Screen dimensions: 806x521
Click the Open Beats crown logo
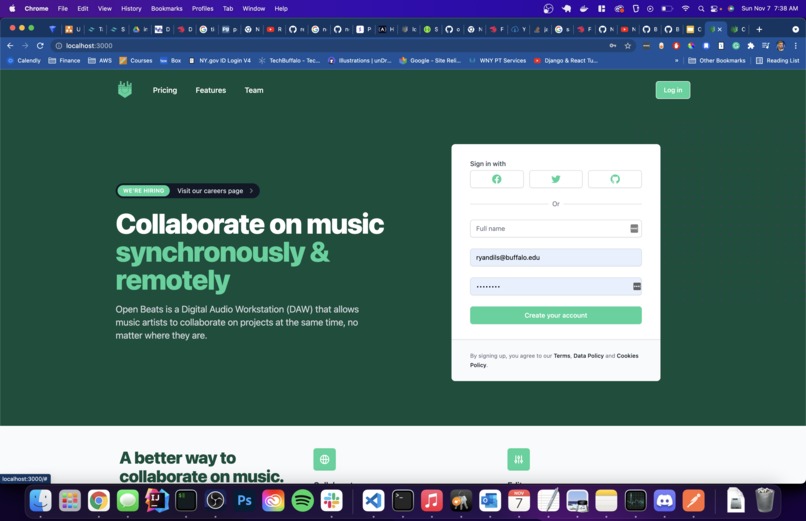coord(125,89)
